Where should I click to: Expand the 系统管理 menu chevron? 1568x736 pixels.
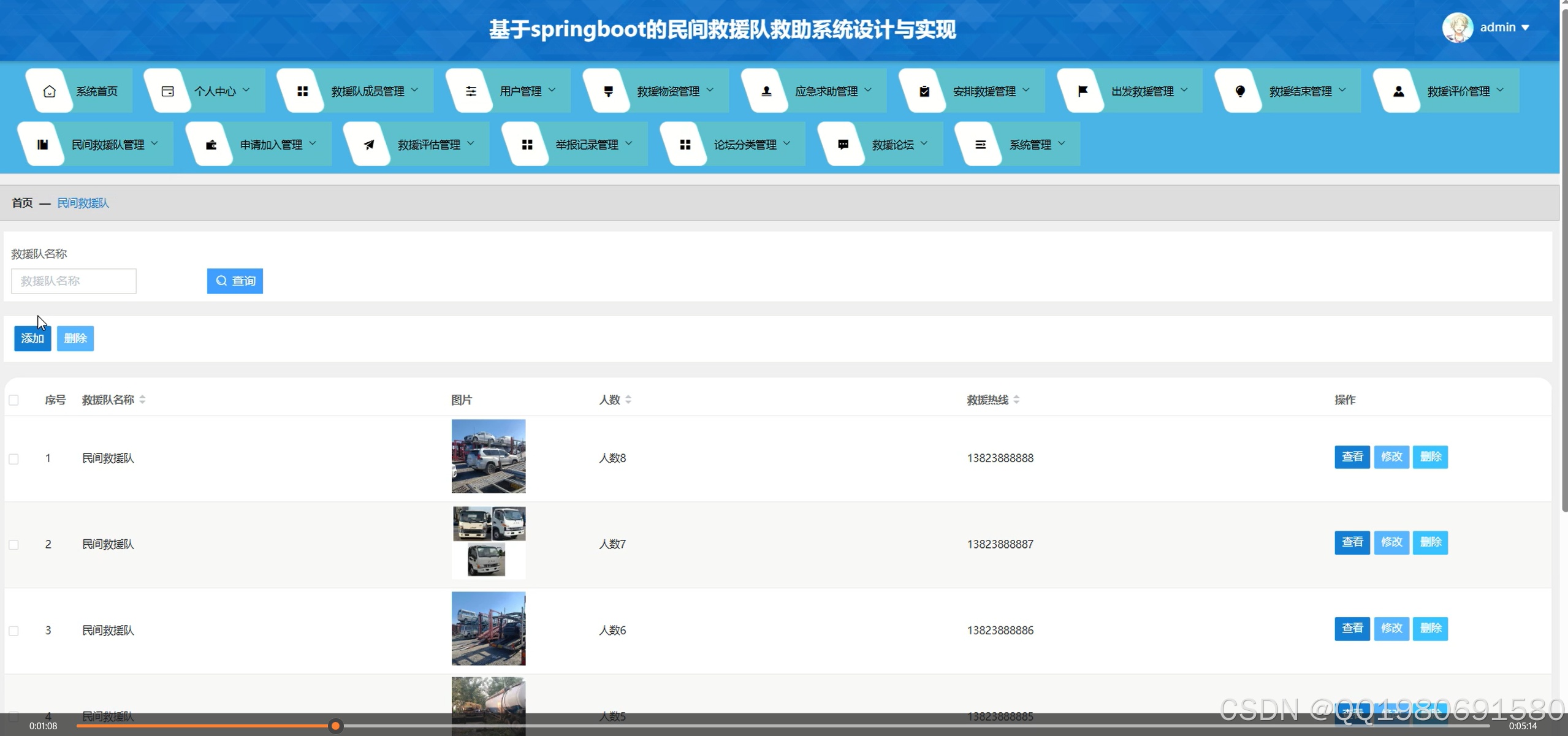(x=1062, y=143)
